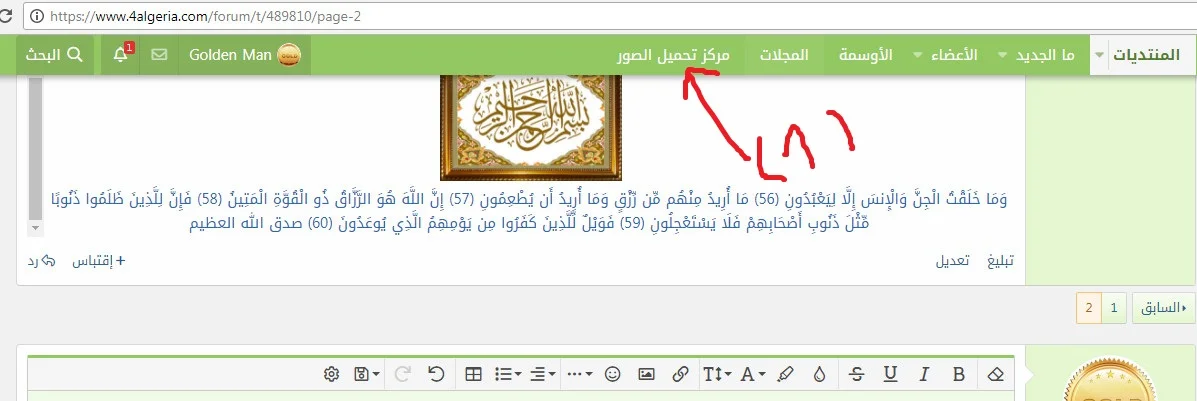Insert a link using the chain icon
The width and height of the screenshot is (1197, 401).
(680, 374)
